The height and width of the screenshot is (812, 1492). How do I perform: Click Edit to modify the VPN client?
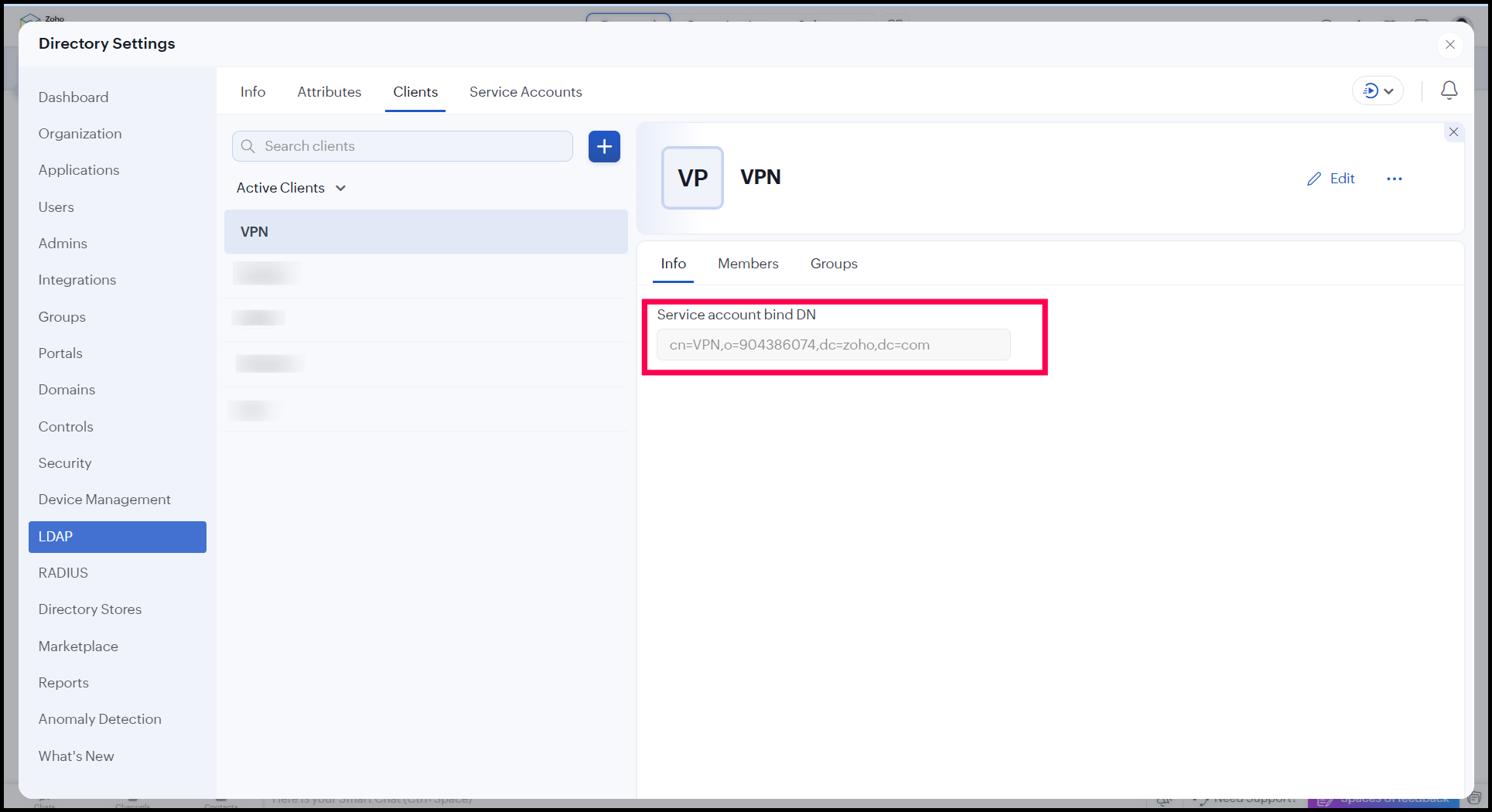click(1331, 179)
